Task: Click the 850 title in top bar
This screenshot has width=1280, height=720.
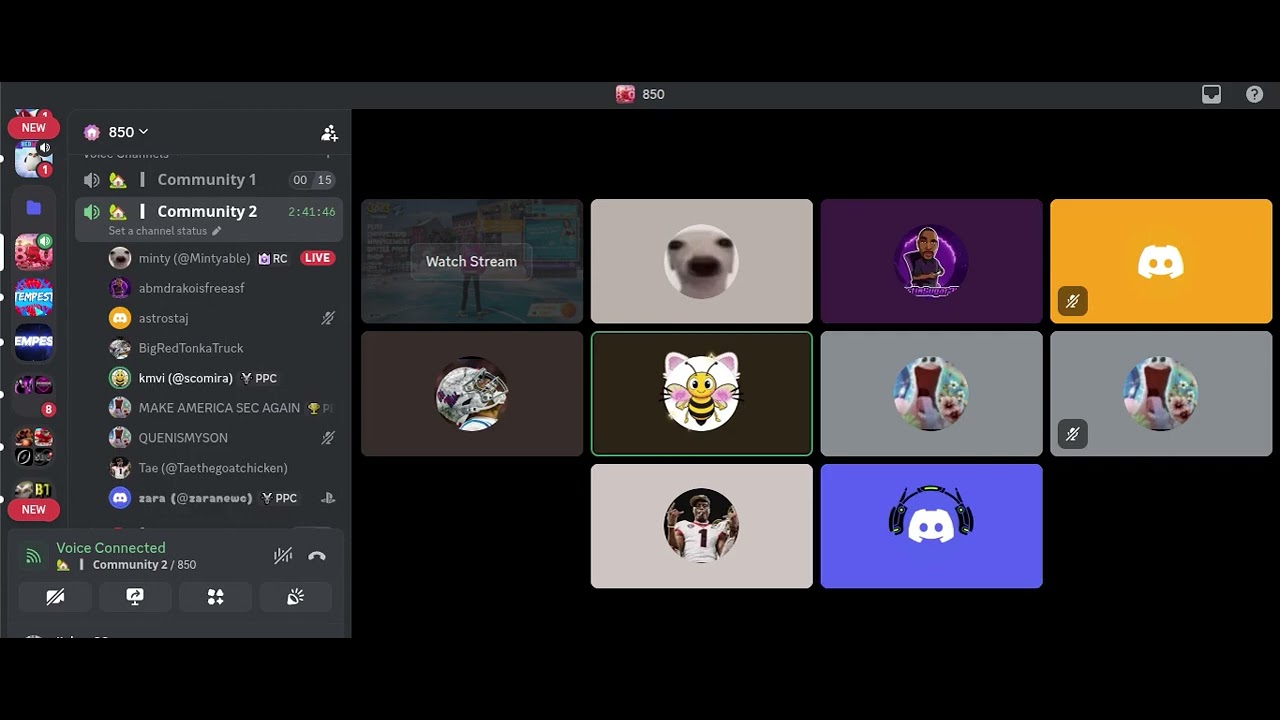Action: (653, 94)
